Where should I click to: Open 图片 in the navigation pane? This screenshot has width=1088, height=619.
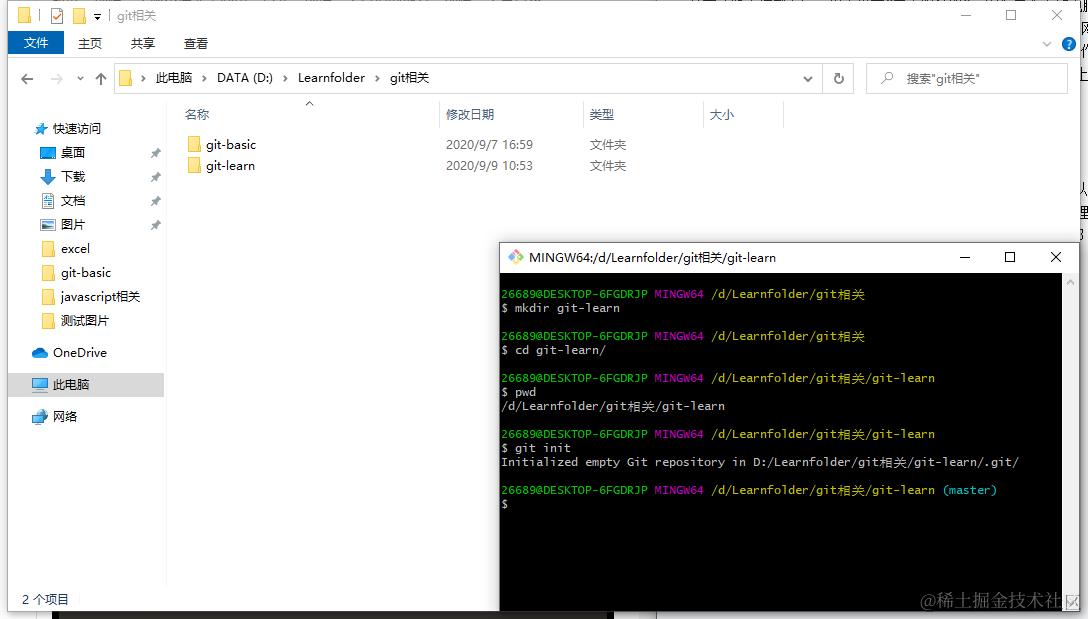click(x=73, y=224)
